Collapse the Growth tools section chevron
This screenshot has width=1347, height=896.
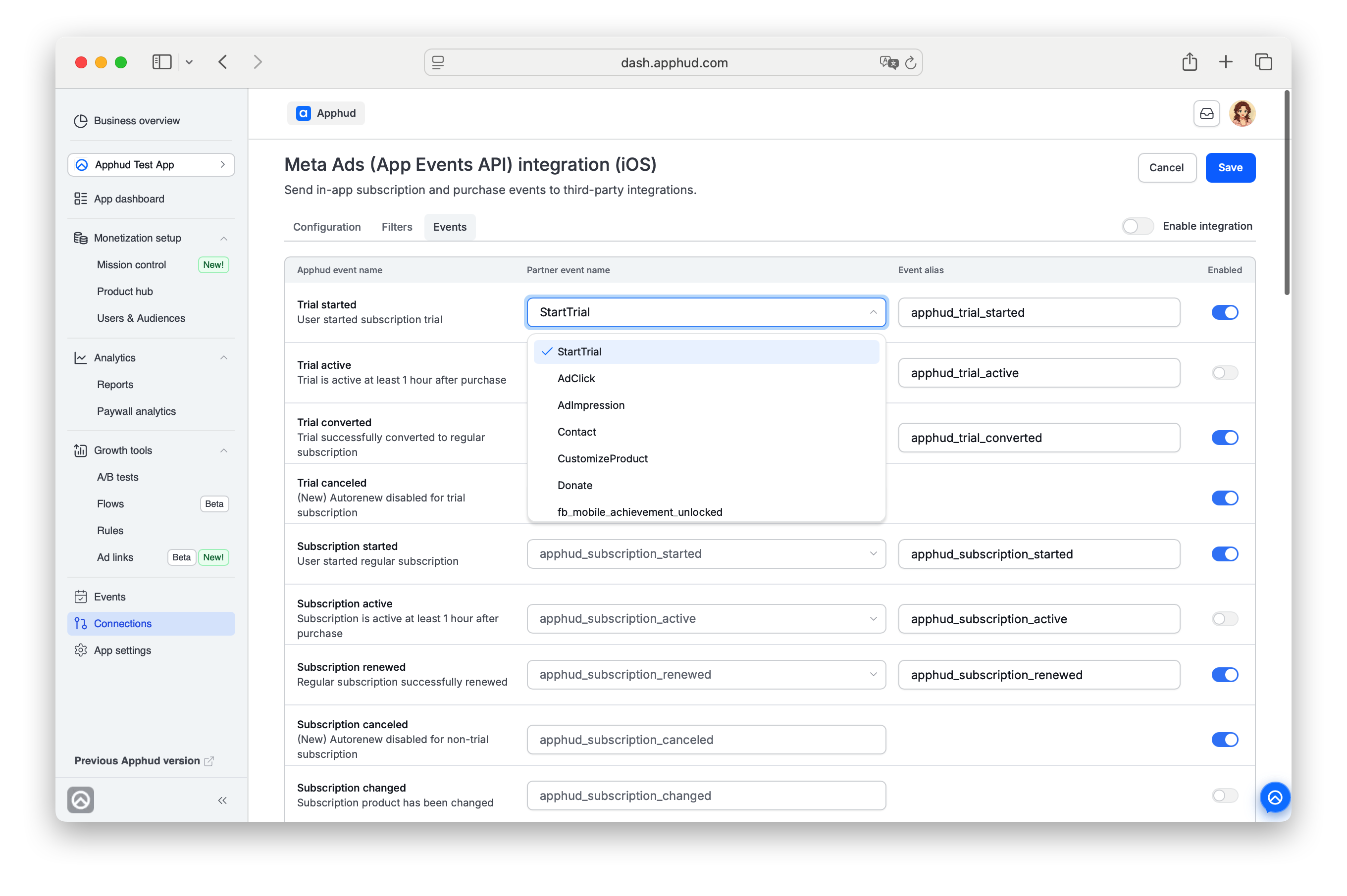coord(224,450)
